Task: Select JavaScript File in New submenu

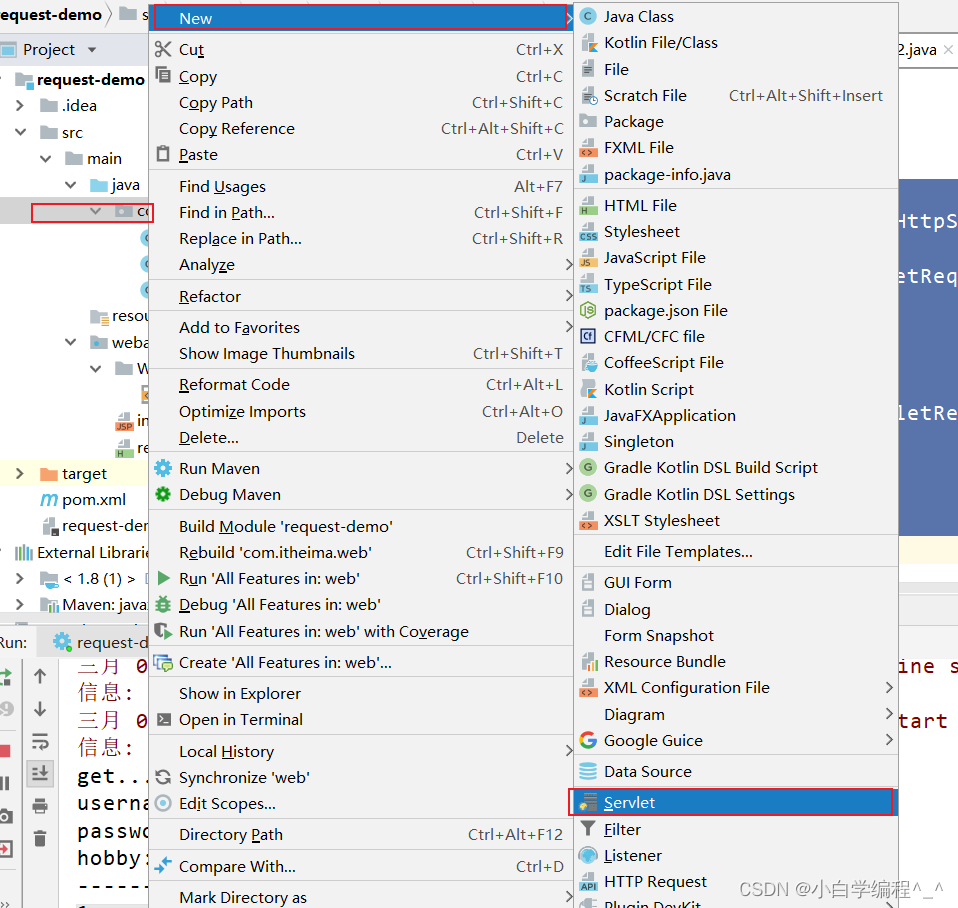Action: tap(736, 257)
